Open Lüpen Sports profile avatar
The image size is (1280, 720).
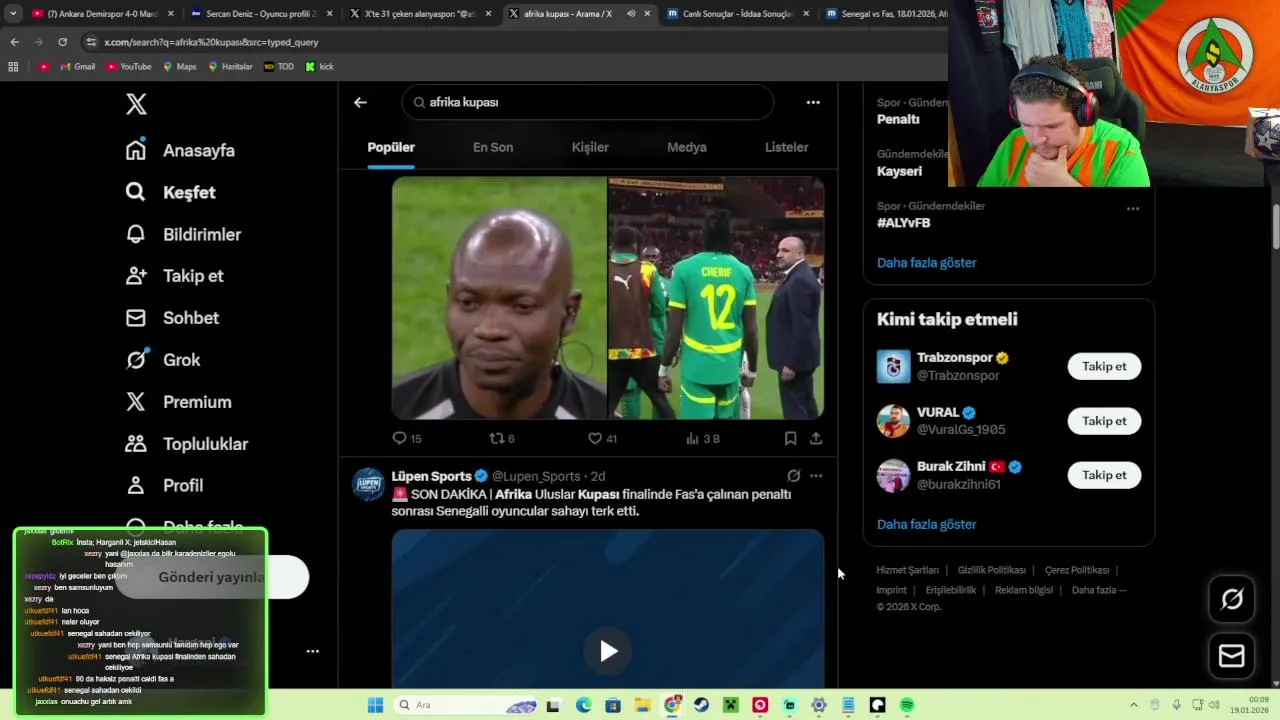[368, 484]
